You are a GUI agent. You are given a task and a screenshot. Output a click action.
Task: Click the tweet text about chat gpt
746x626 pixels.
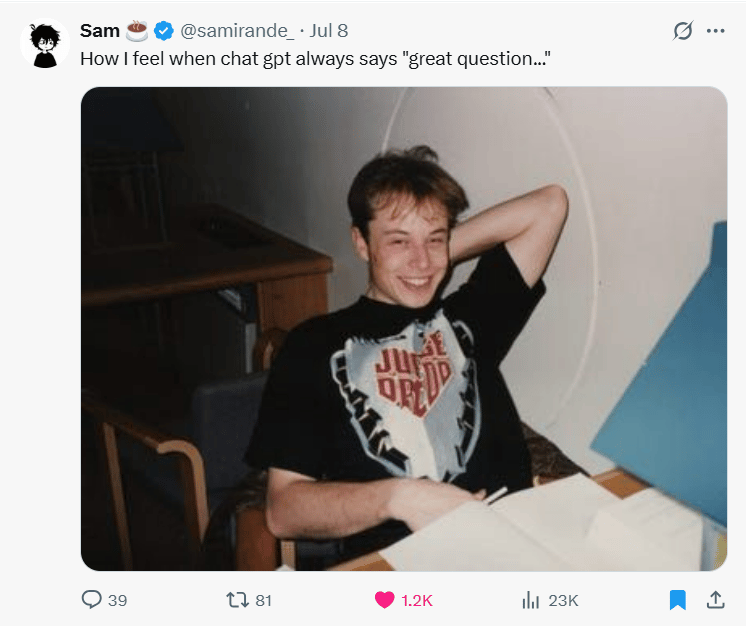[315, 59]
